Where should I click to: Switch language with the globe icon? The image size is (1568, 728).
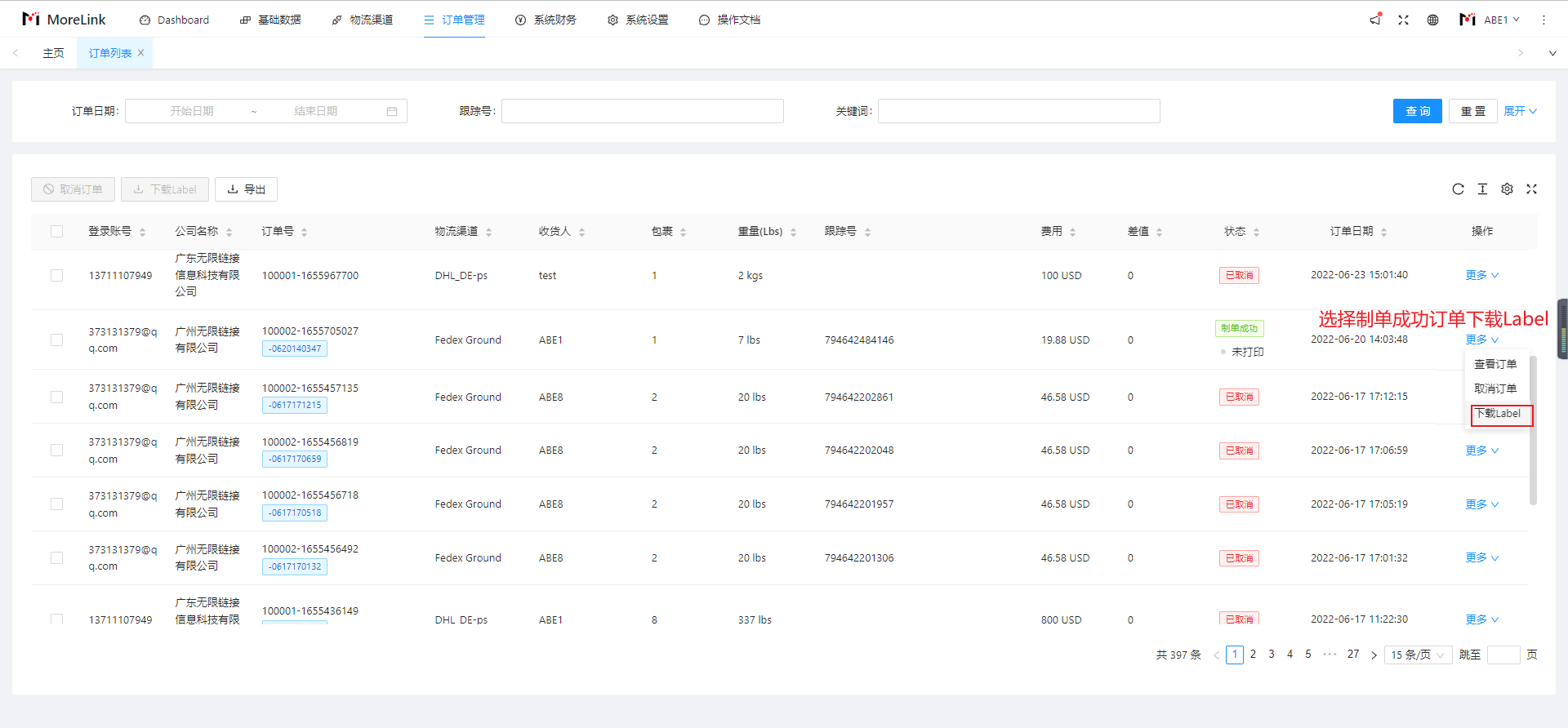[x=1432, y=20]
